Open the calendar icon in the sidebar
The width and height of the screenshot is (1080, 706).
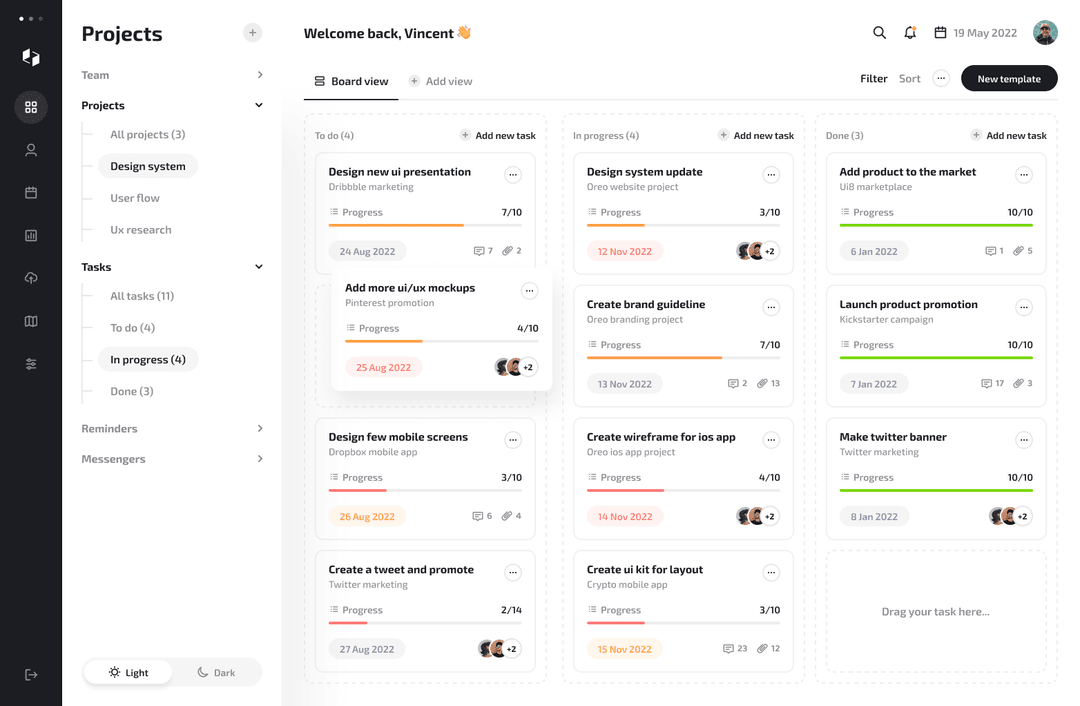click(30, 191)
